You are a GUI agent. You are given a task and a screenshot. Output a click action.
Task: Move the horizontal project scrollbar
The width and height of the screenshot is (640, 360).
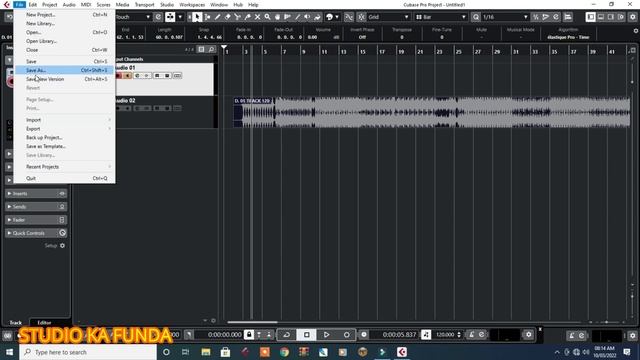[x=252, y=322]
